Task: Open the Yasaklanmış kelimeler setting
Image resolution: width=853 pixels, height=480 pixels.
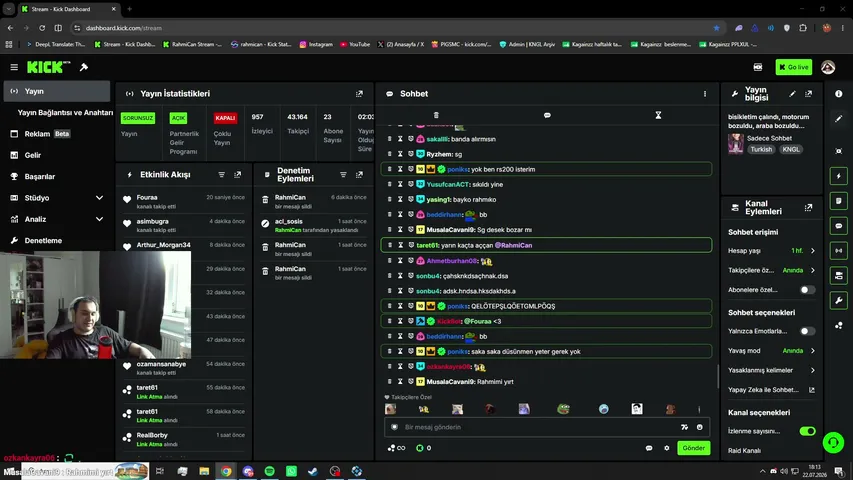Action: pyautogui.click(x=771, y=371)
